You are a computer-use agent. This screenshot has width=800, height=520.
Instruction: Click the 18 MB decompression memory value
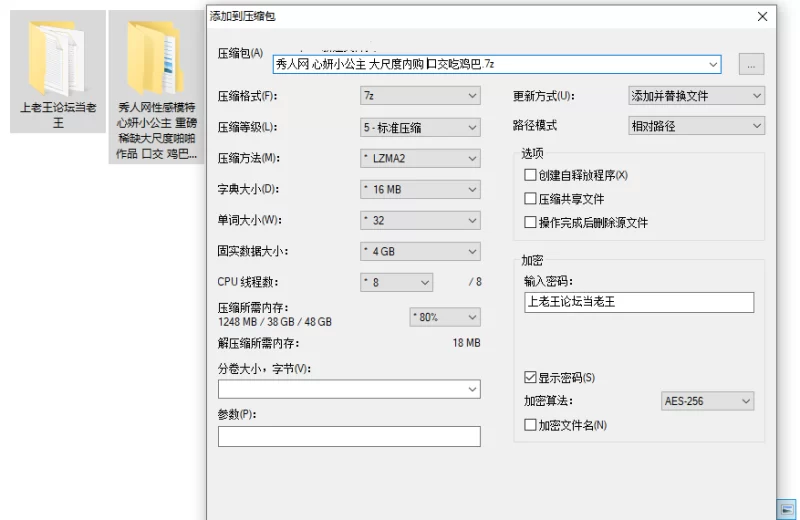pyautogui.click(x=466, y=343)
